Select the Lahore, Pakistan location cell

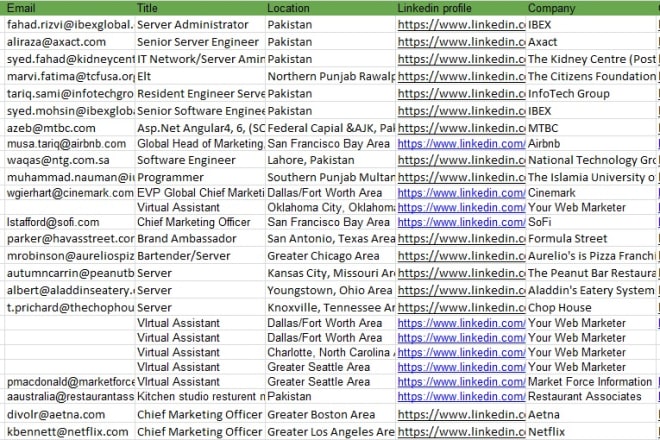(x=330, y=160)
